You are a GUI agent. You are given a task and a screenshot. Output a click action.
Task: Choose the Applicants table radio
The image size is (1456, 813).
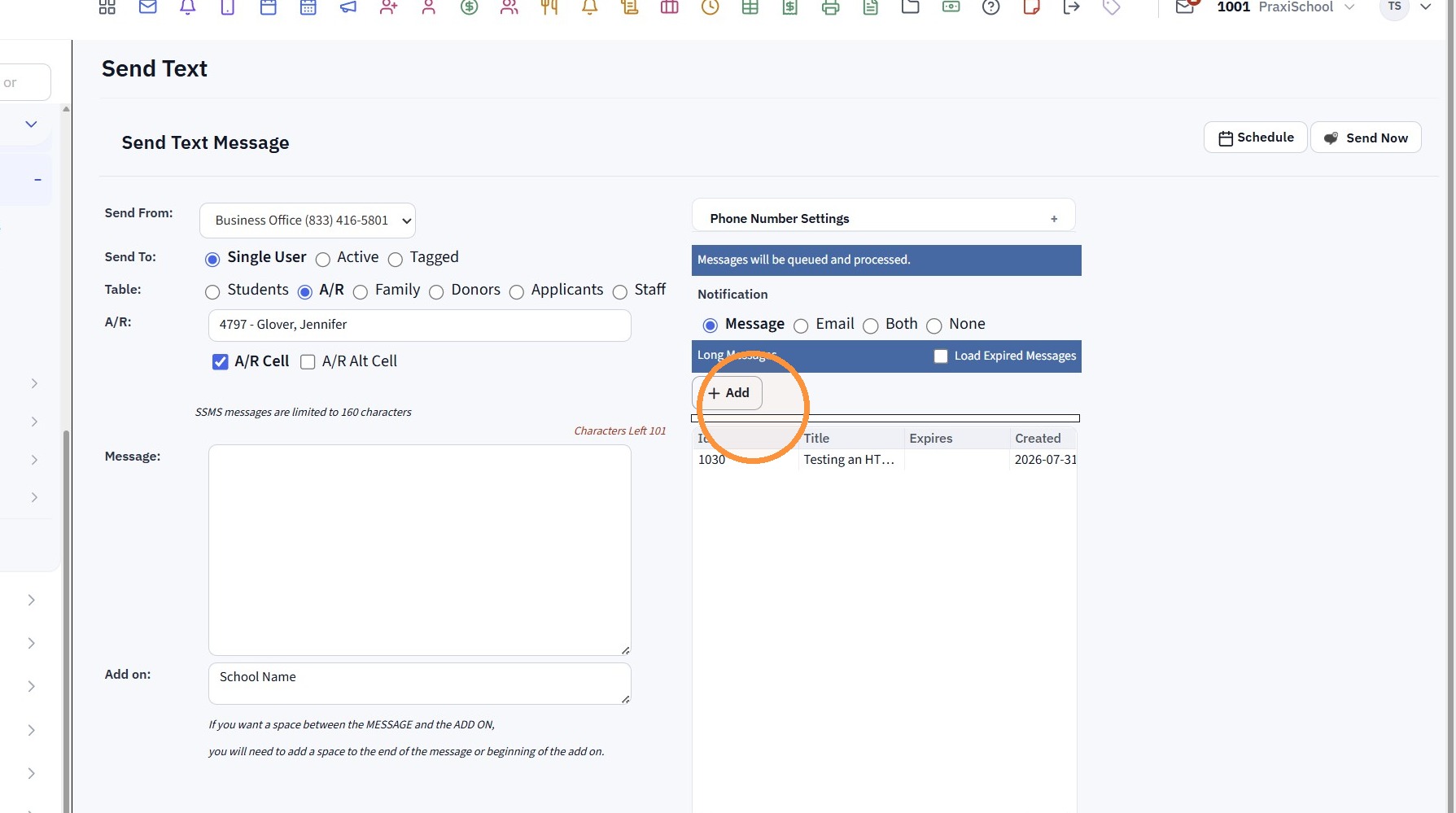coord(517,292)
